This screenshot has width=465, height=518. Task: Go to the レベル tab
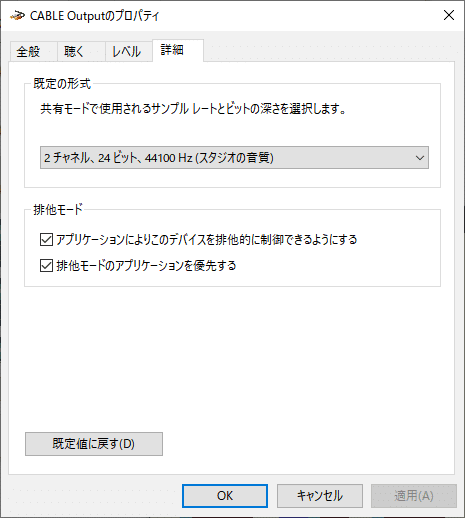126,51
